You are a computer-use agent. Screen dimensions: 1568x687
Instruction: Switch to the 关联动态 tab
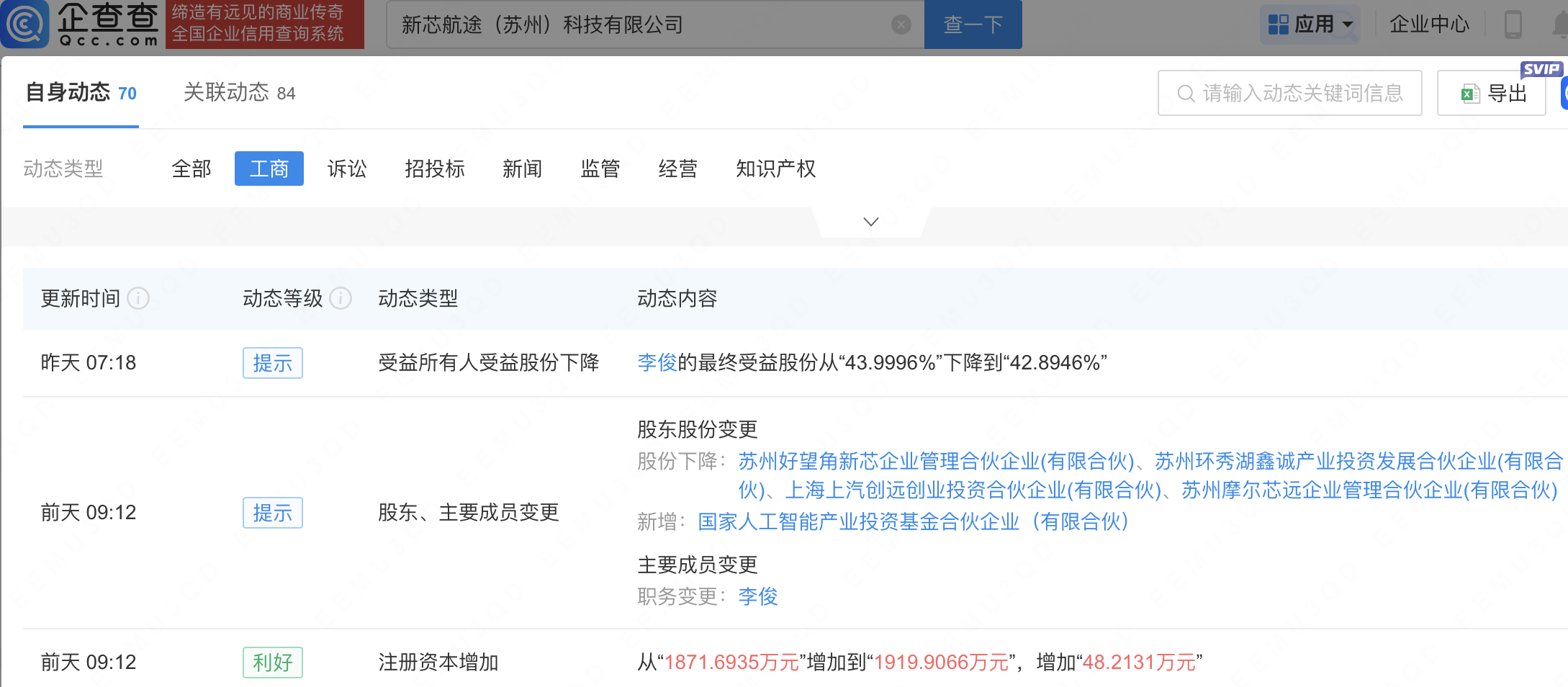(x=239, y=93)
